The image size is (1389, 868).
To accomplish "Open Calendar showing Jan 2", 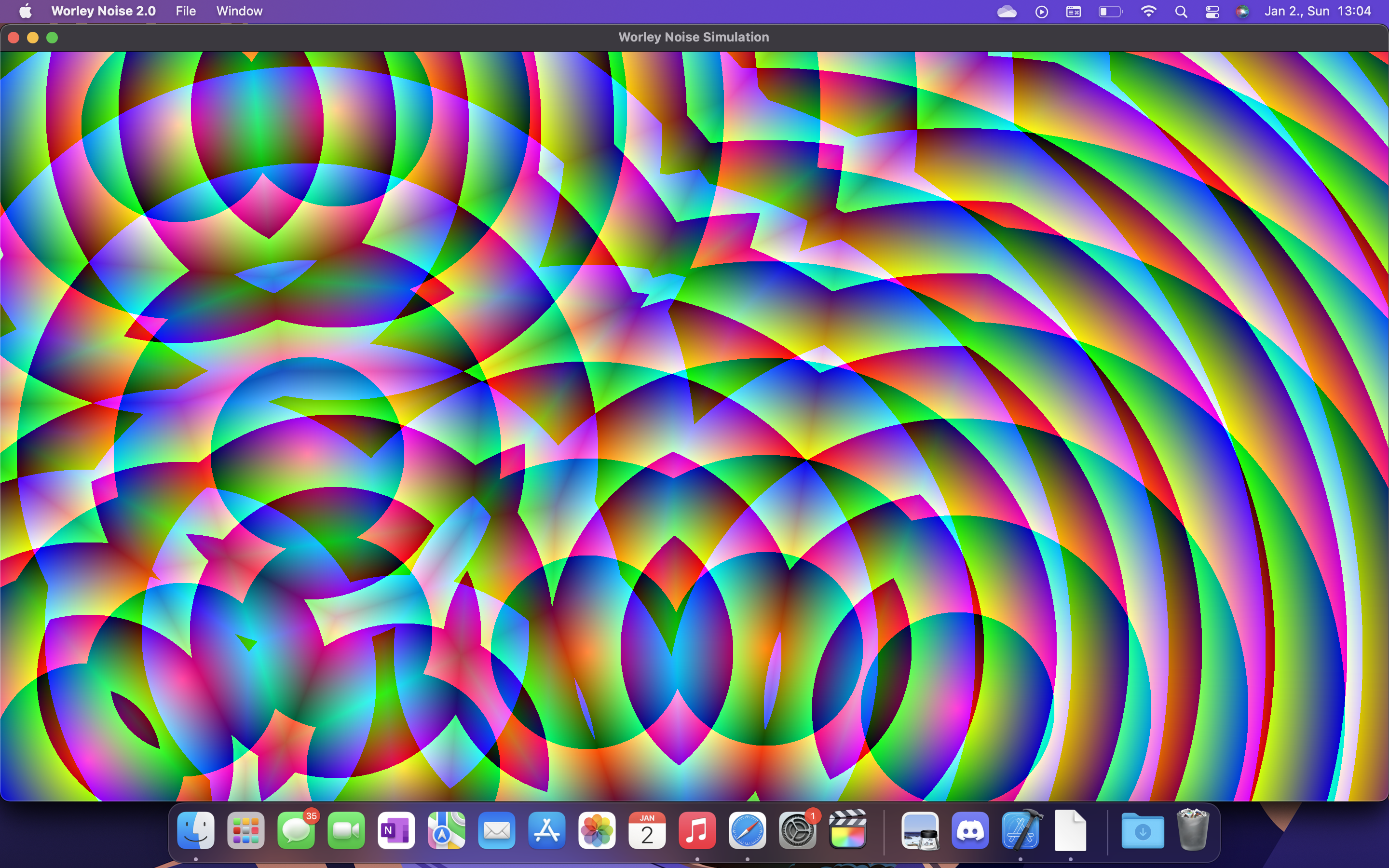I will (647, 830).
